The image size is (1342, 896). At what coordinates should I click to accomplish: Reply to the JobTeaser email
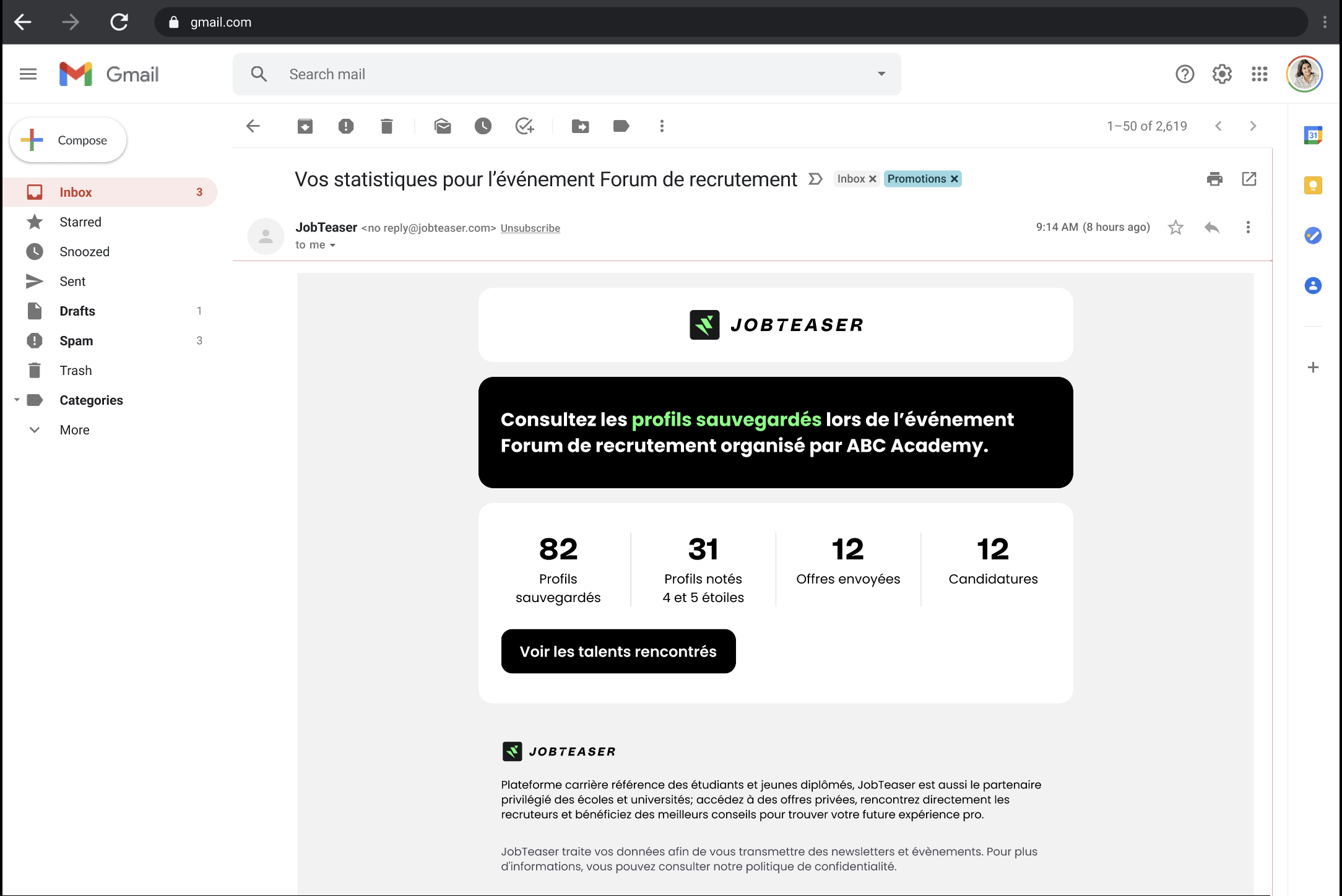click(1212, 227)
